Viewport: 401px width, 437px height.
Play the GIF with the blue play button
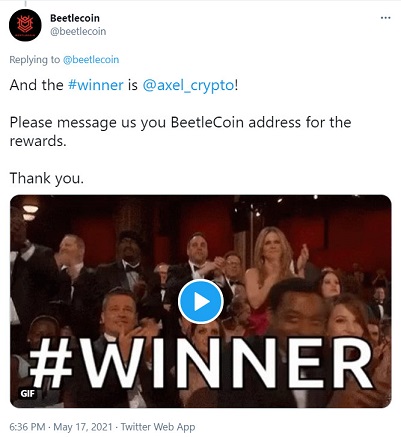pyautogui.click(x=200, y=301)
